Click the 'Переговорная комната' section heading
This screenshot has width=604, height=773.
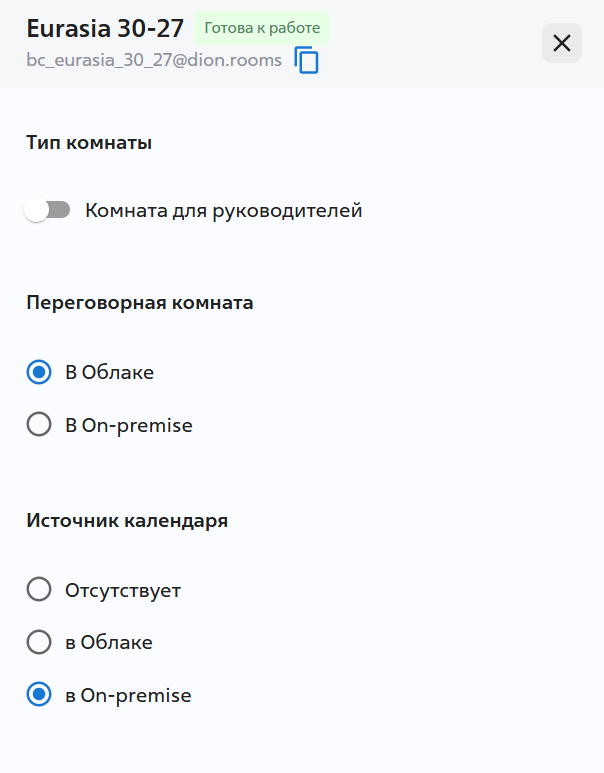click(140, 303)
